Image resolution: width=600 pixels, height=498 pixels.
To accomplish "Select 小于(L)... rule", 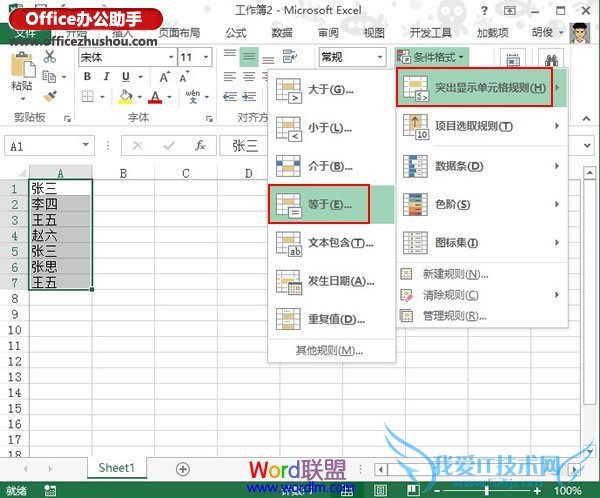I will click(x=331, y=128).
